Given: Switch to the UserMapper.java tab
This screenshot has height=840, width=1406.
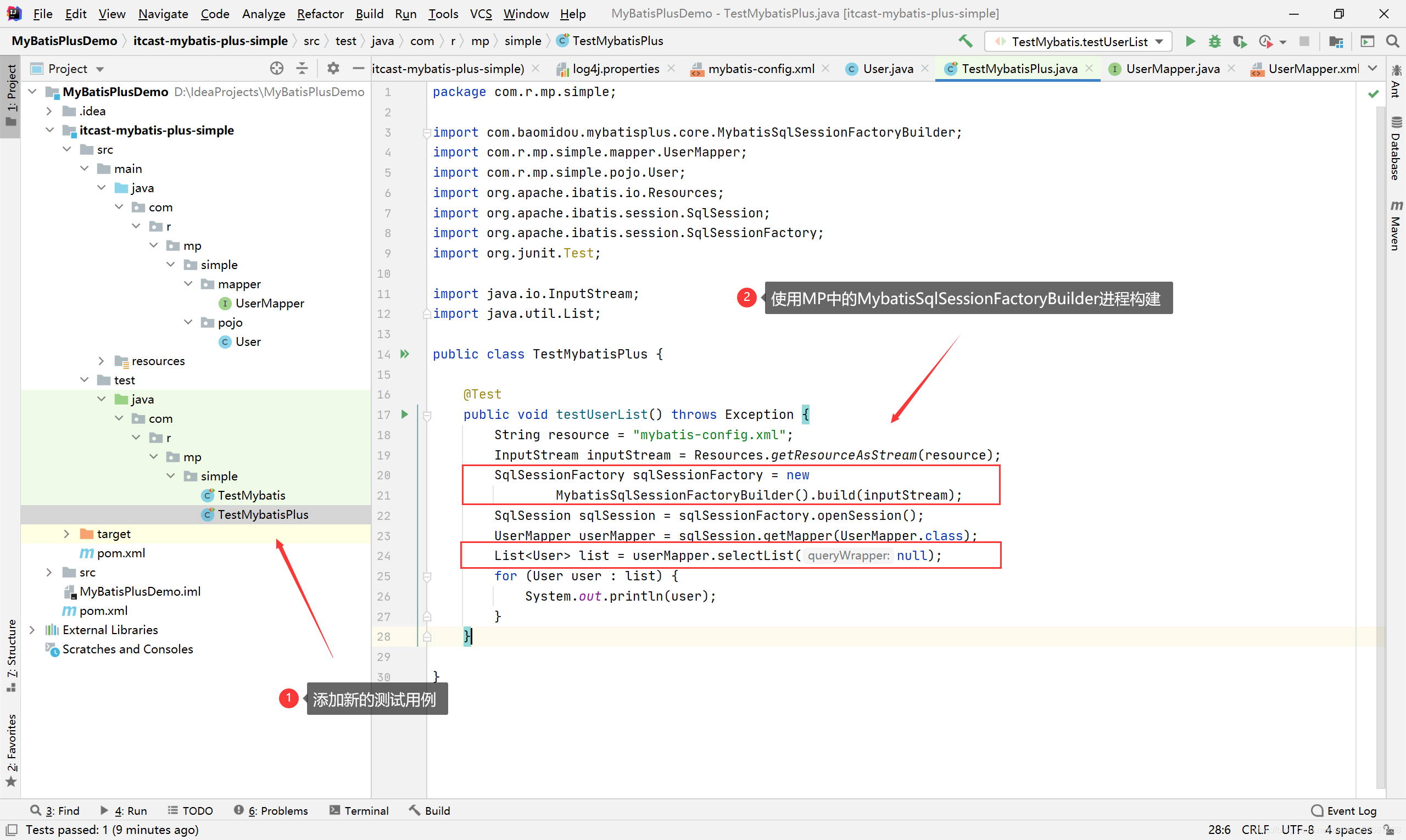Looking at the screenshot, I should click(x=1172, y=69).
